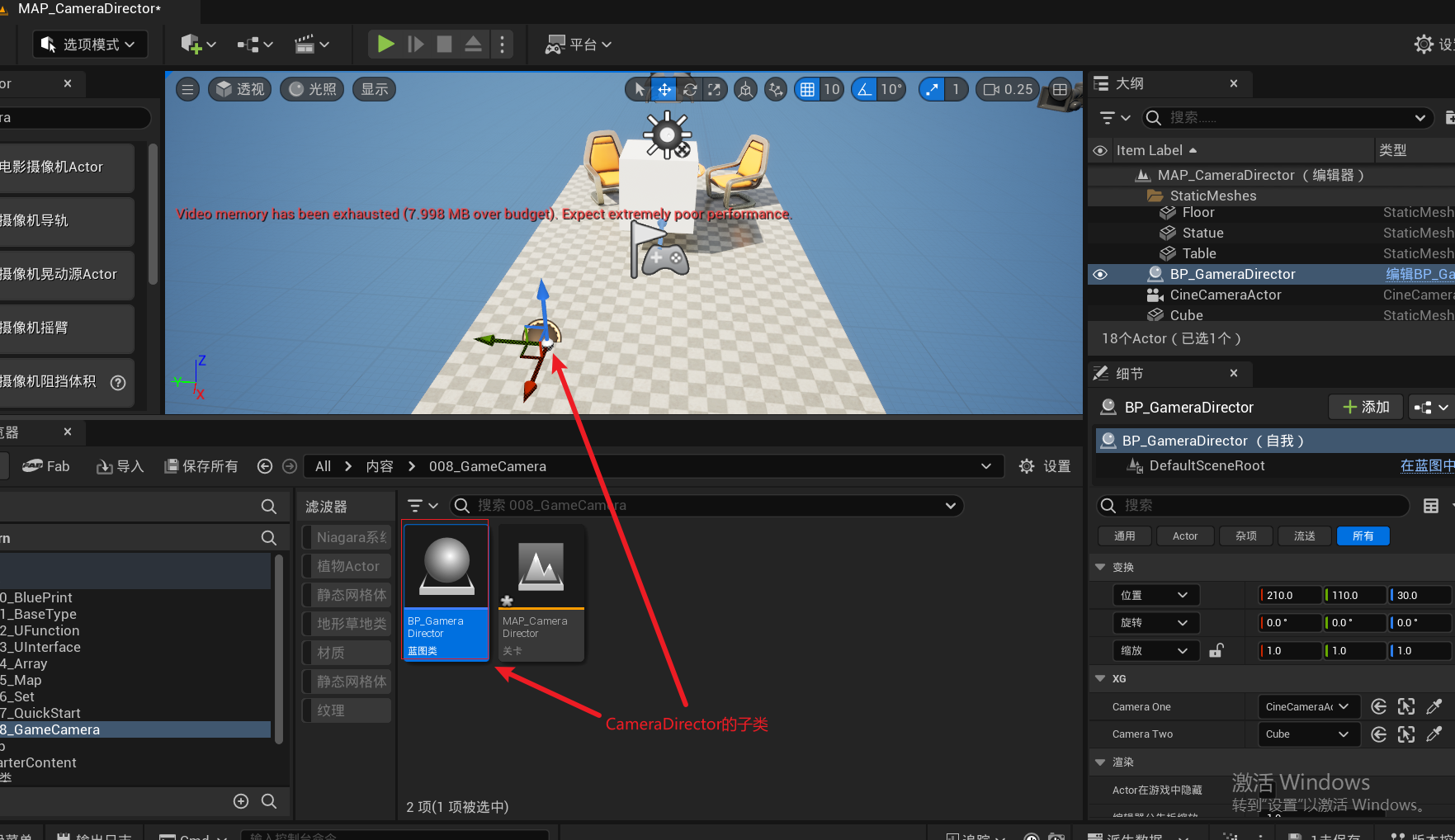Viewport: 1455px width, 840px height.
Task: Select DefaultSceneRoot component
Action: [x=1207, y=465]
